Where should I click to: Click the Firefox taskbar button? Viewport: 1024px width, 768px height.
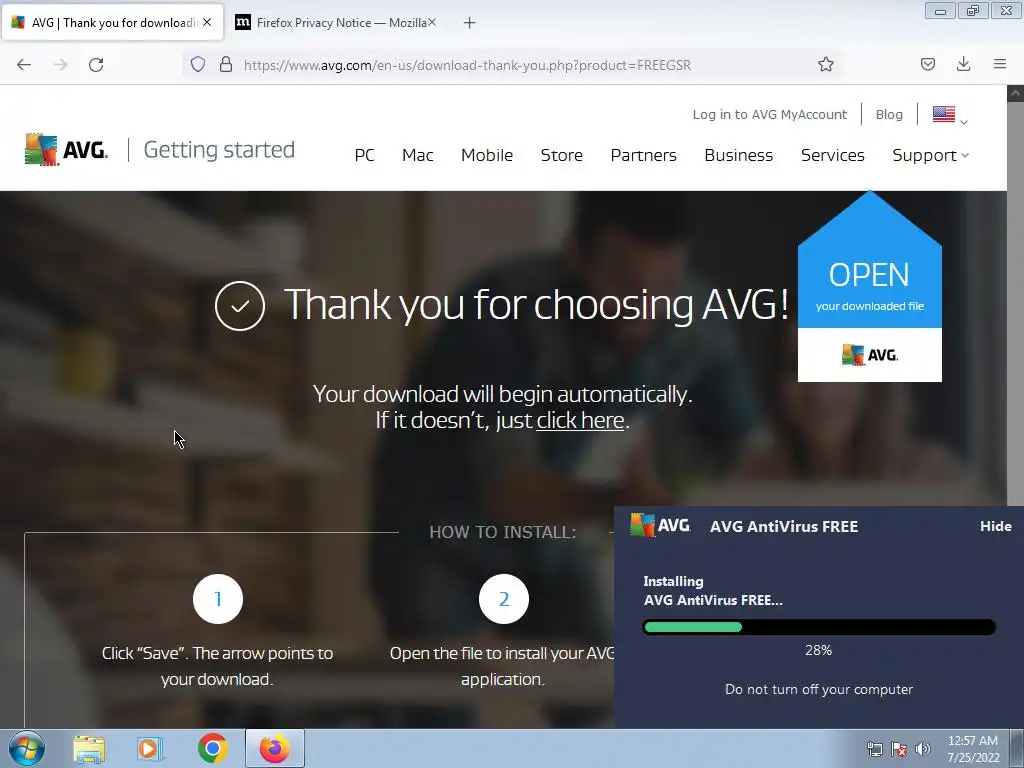[x=275, y=748]
